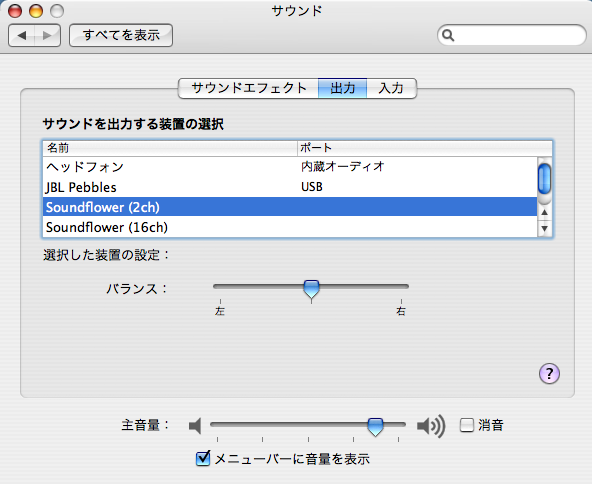Enable the 消音 mute checkbox

(x=467, y=425)
